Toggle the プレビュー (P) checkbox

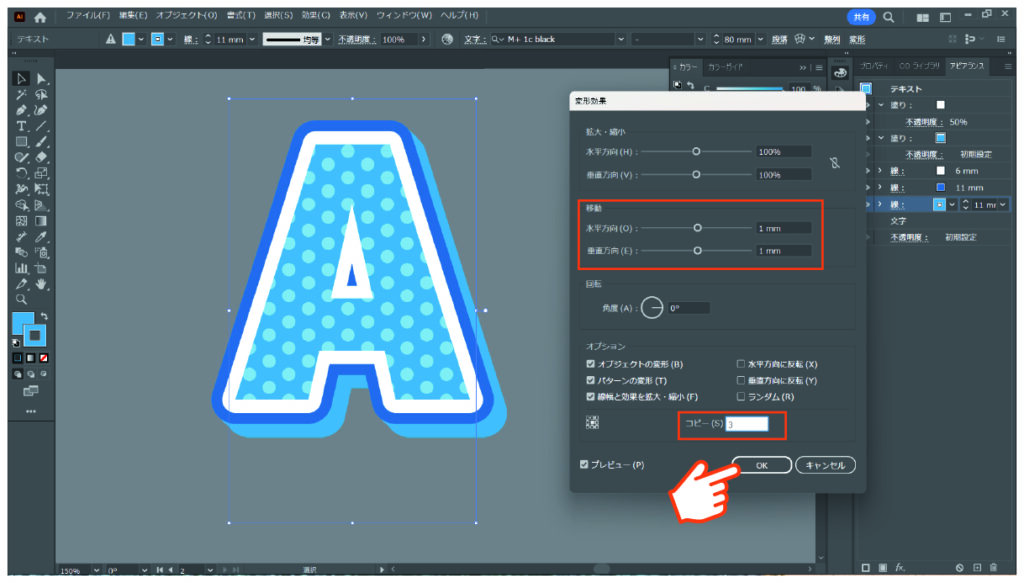585,465
